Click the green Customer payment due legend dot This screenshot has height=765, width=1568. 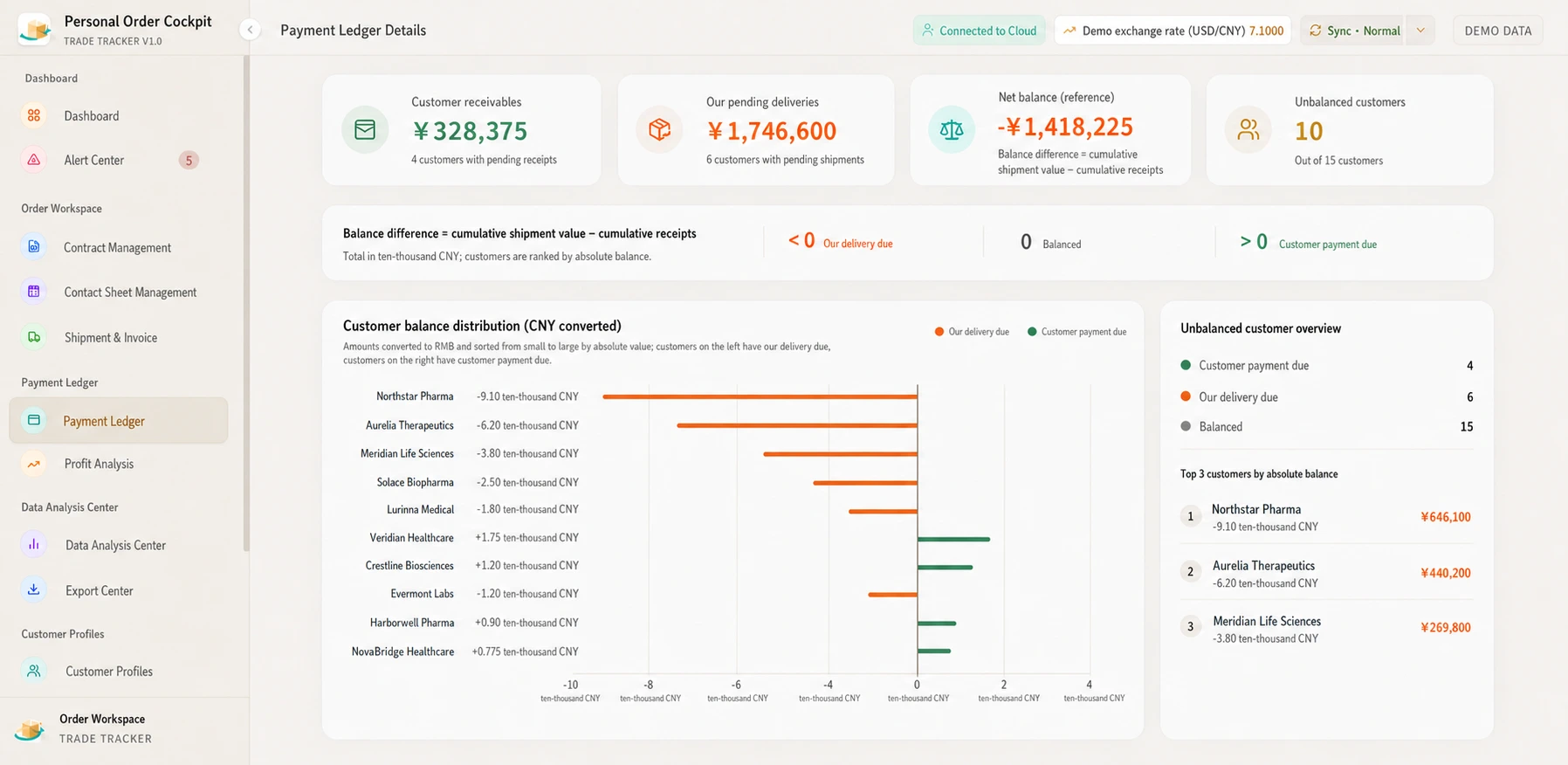pyautogui.click(x=1032, y=332)
